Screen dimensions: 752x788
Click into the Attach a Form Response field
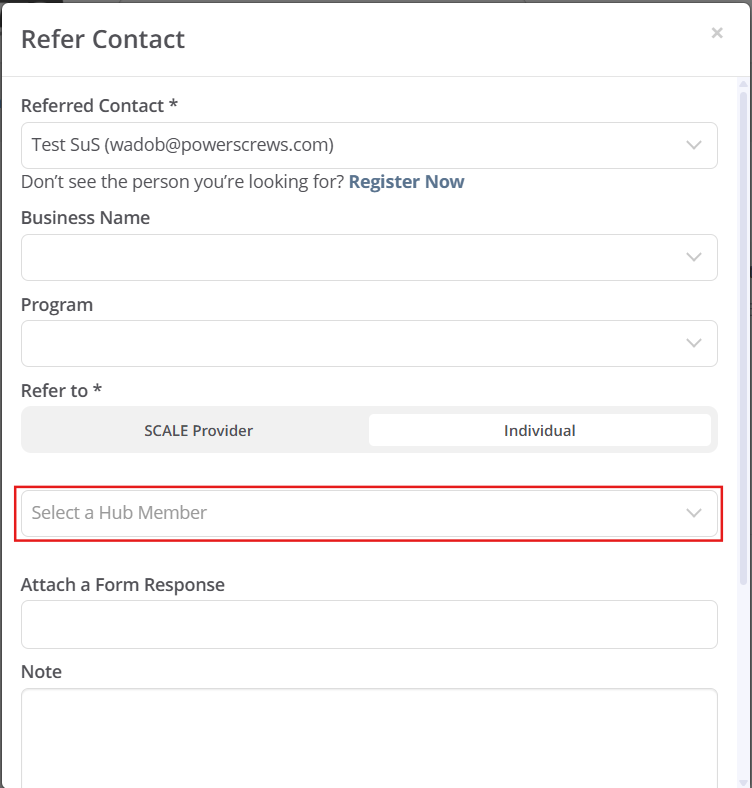pyautogui.click(x=369, y=624)
